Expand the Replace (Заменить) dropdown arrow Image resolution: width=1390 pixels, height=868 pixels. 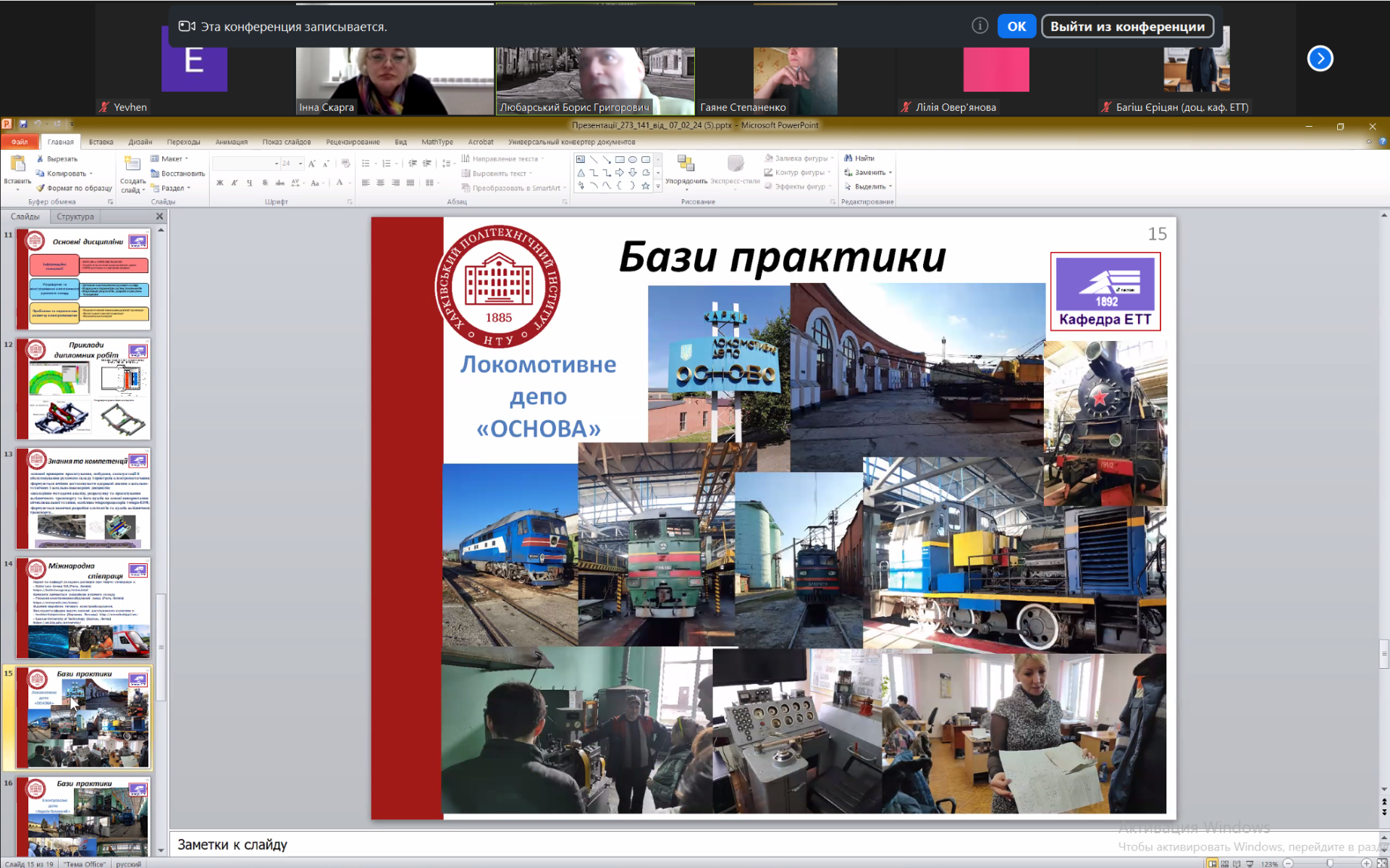890,172
